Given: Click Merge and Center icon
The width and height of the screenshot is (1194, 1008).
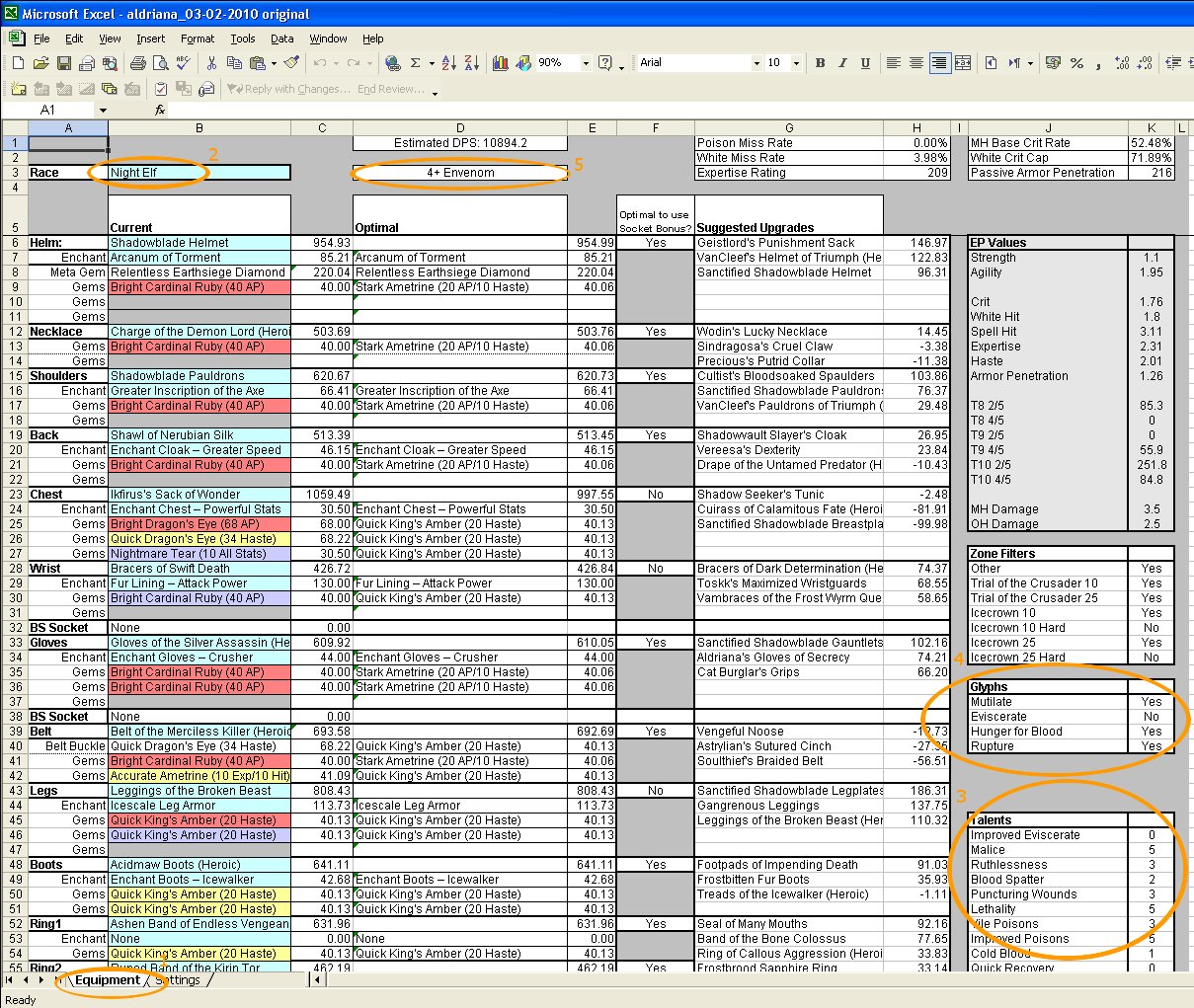Looking at the screenshot, I should tap(963, 63).
